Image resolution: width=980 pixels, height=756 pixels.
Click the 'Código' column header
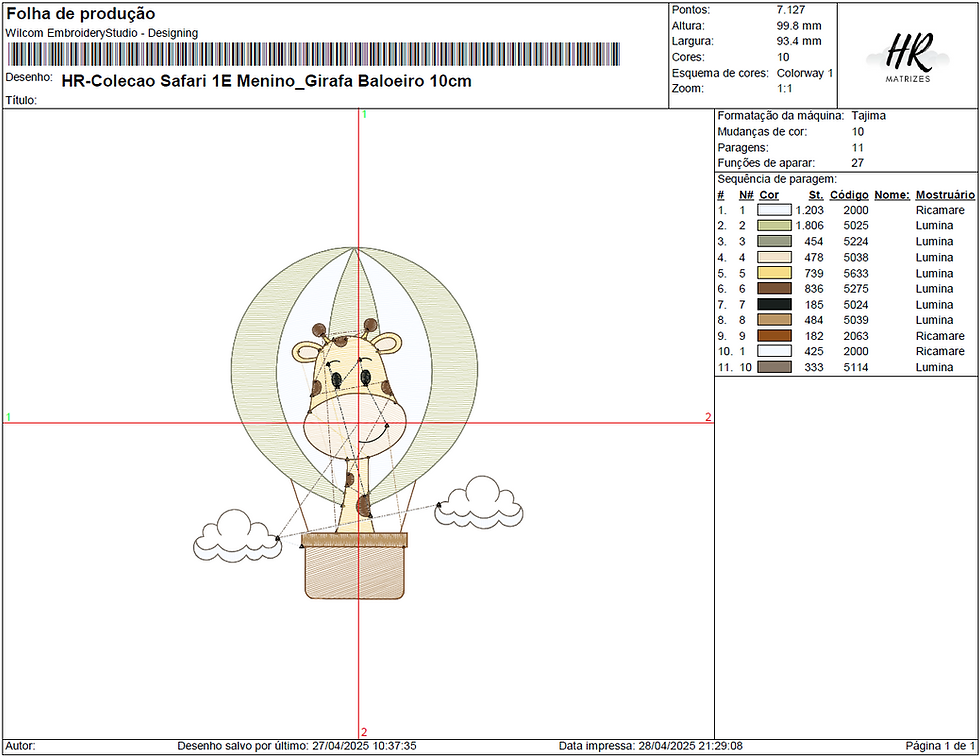click(849, 195)
